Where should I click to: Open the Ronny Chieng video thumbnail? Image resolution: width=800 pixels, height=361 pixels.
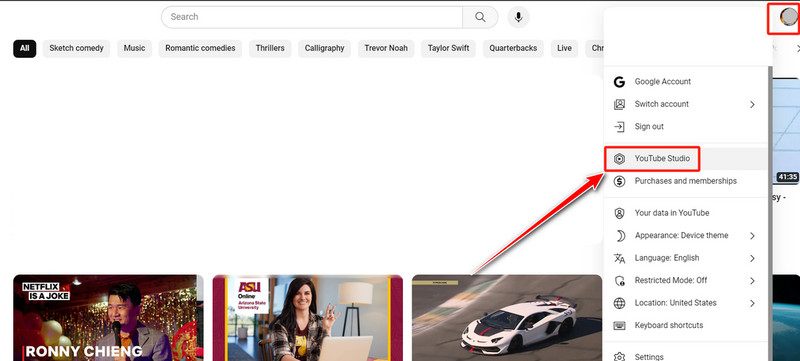click(x=108, y=318)
